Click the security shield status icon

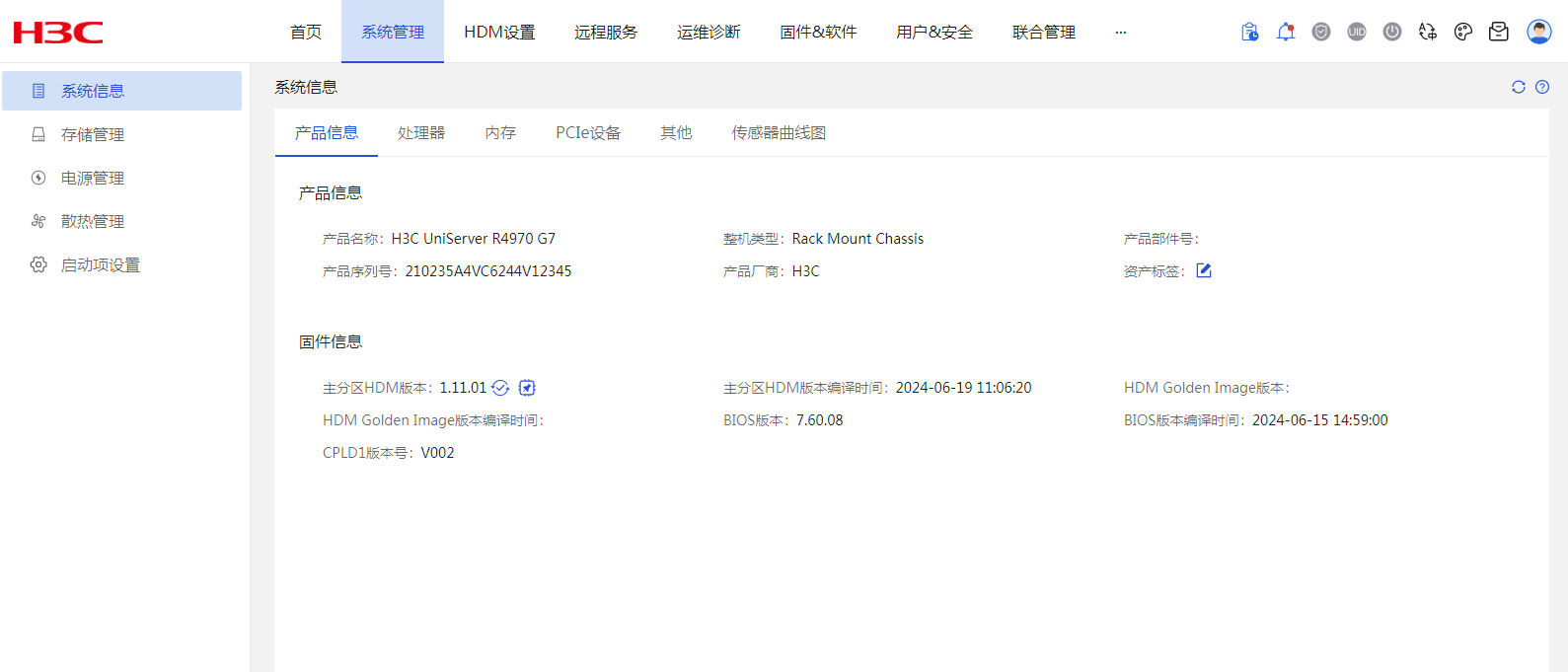[1321, 32]
